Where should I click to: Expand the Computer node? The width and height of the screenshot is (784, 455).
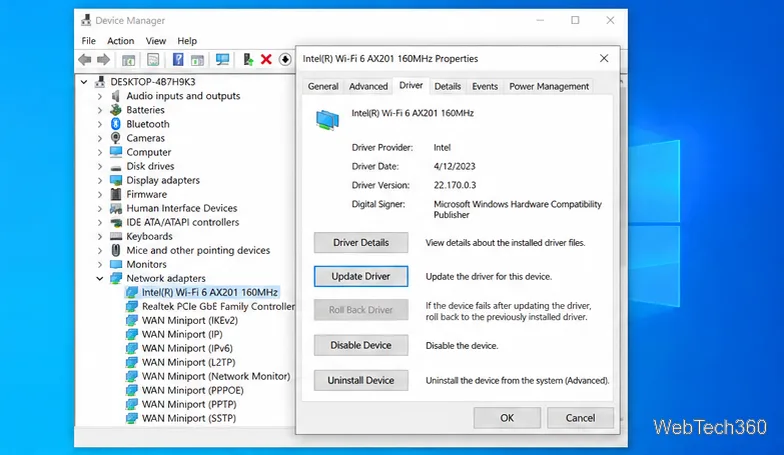[100, 152]
